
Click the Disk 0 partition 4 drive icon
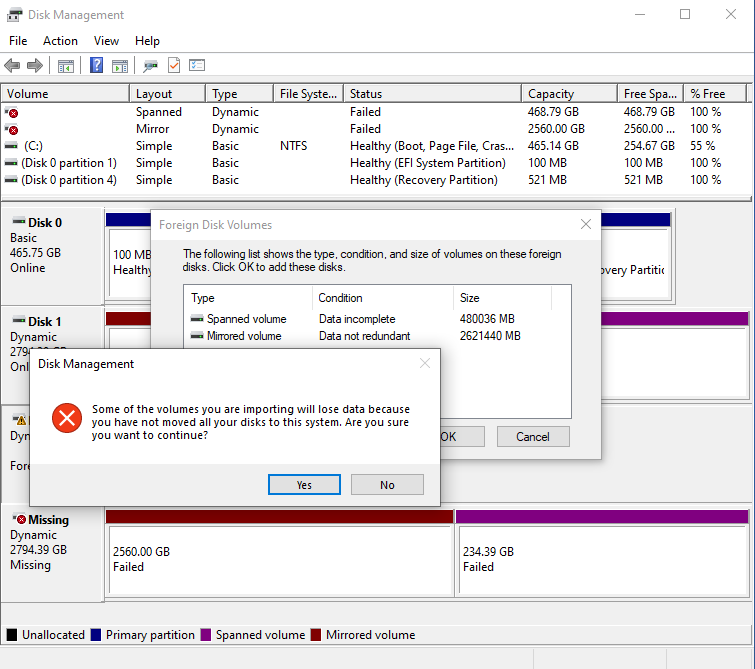point(11,180)
